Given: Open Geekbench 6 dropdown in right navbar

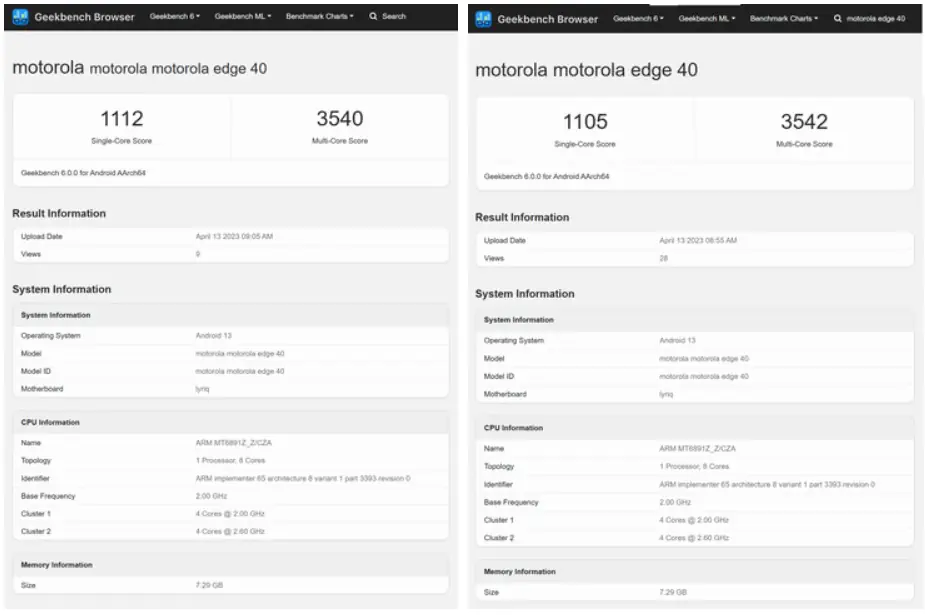Looking at the screenshot, I should (638, 19).
